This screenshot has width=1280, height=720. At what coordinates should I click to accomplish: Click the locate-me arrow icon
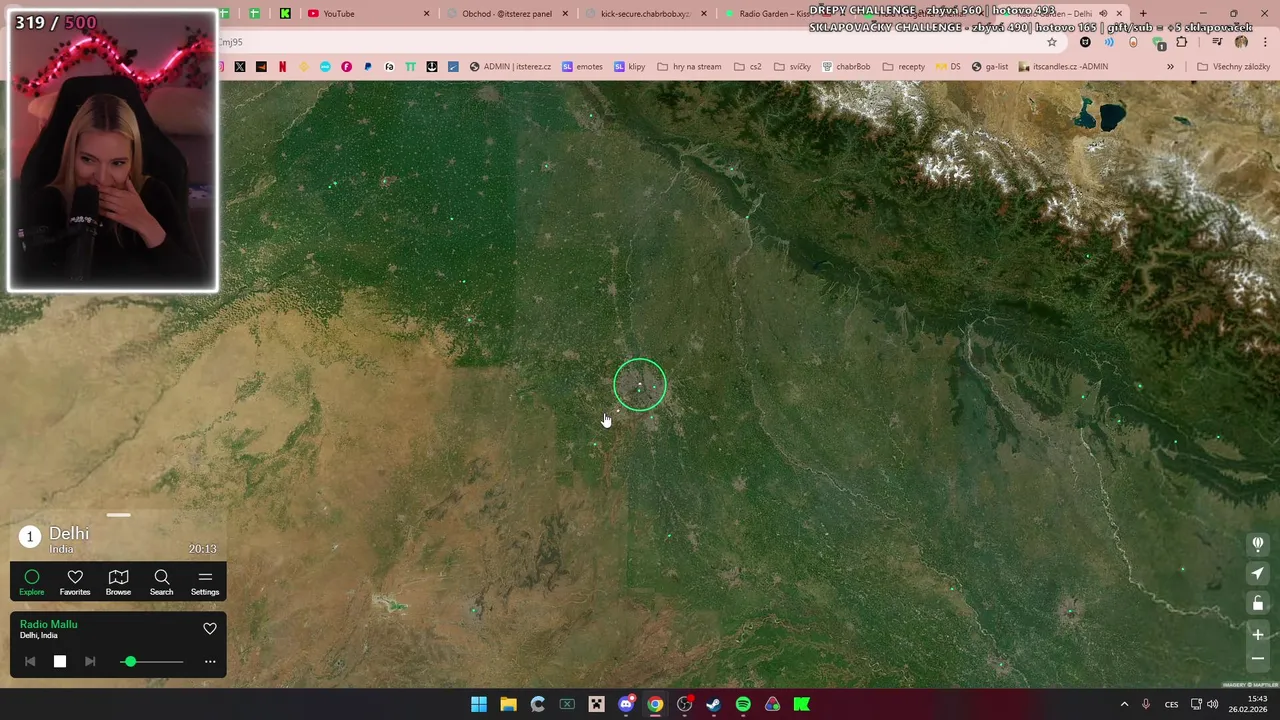[1258, 574]
